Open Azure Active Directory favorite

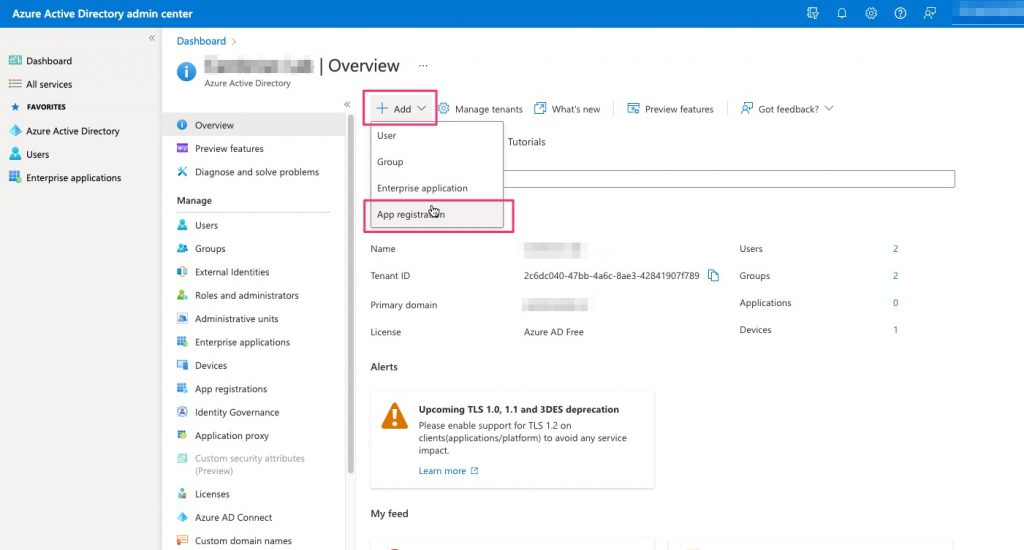click(72, 131)
